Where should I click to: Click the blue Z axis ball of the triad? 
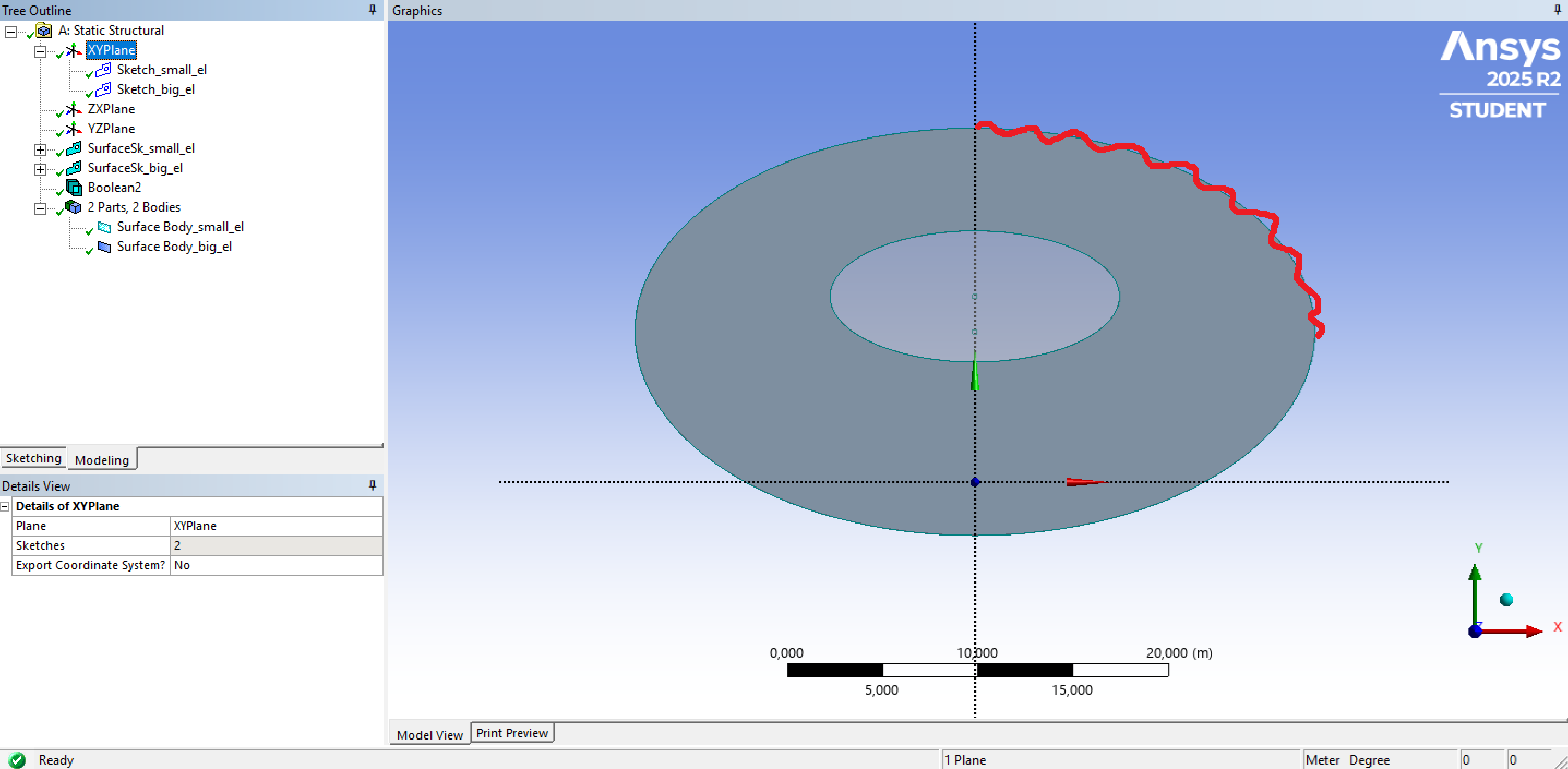(x=1474, y=631)
